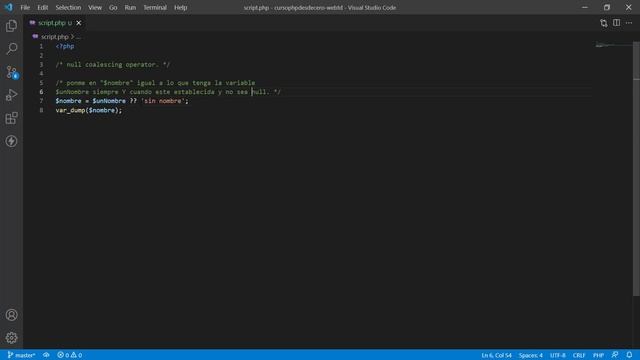640x360 pixels.
Task: Click 'null coalescing operator' comment
Action: 113,64
